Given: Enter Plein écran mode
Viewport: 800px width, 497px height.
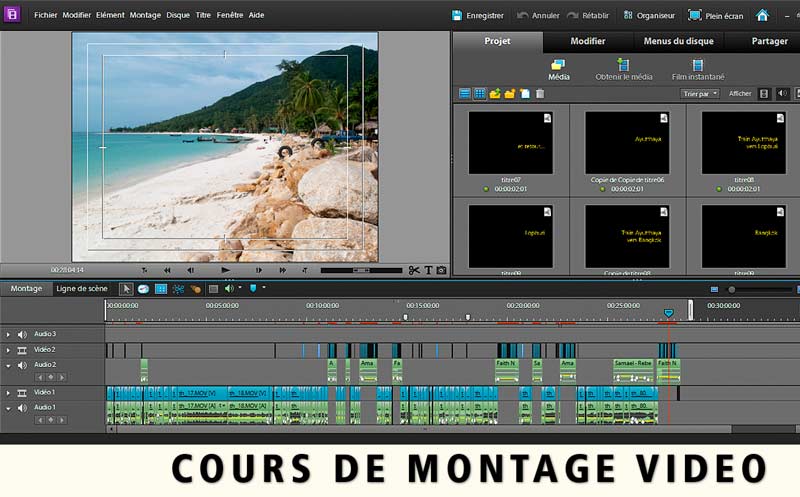Looking at the screenshot, I should (716, 15).
